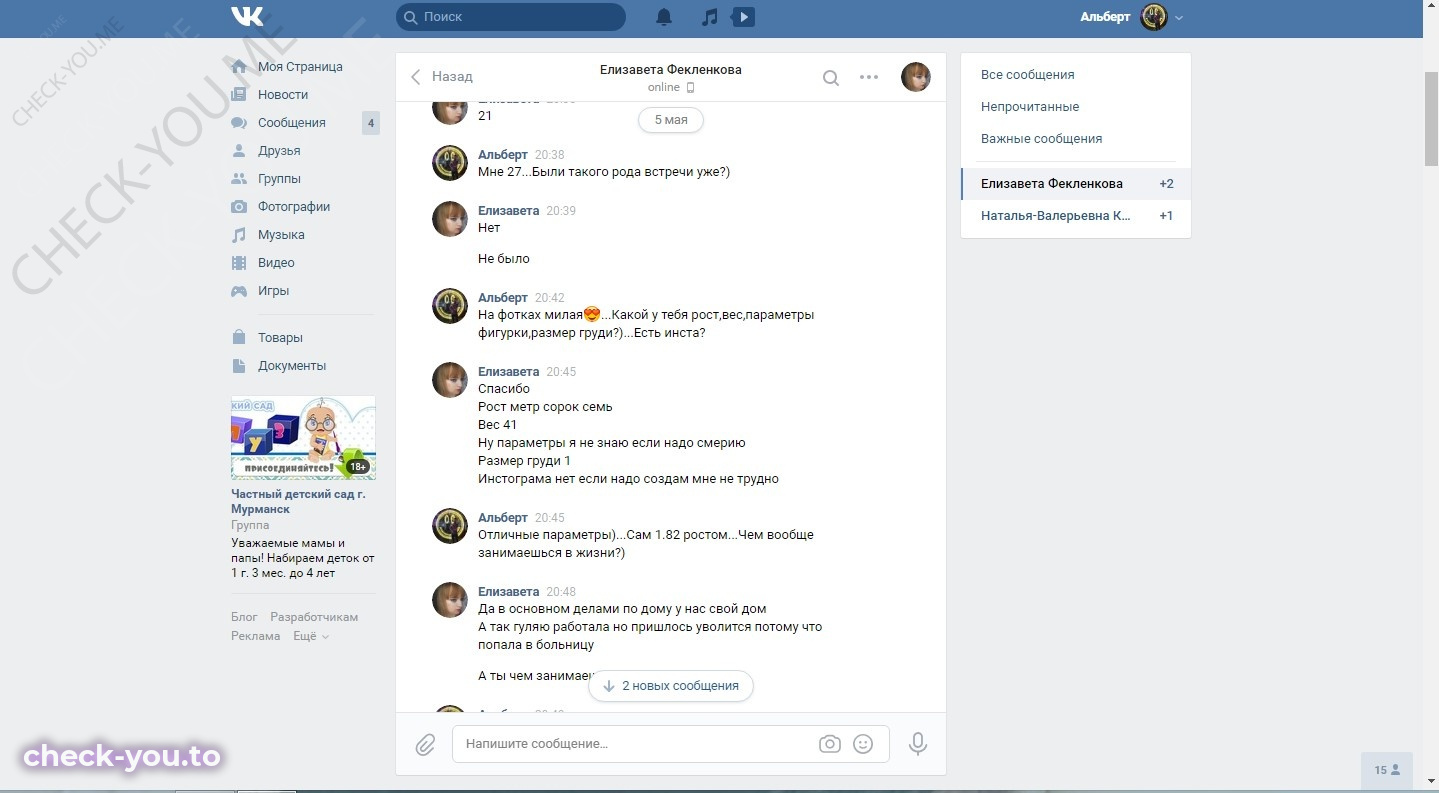Open Новости in sidebar

tap(283, 95)
